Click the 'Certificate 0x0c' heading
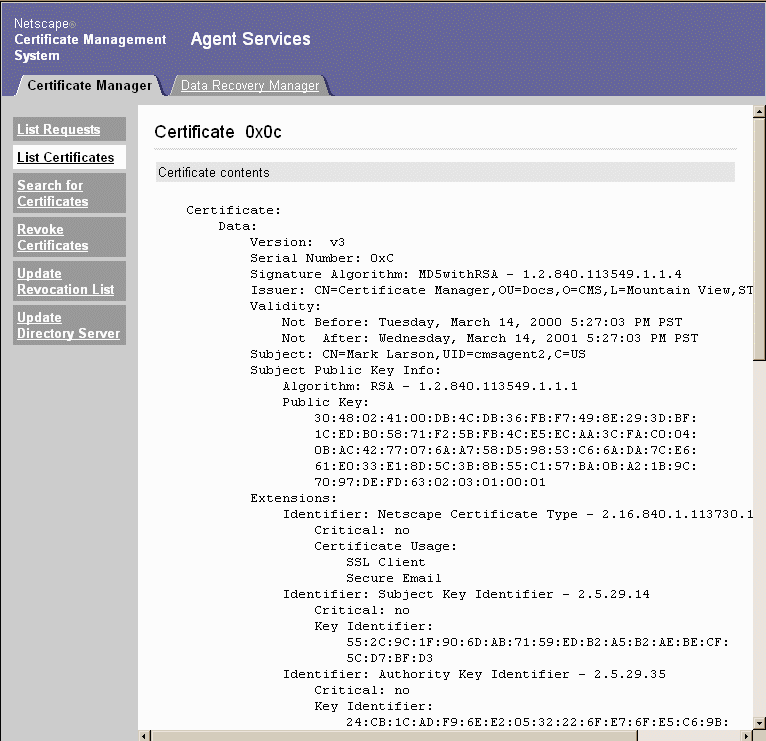Screen dimensions: 766x741 pyautogui.click(x=218, y=132)
